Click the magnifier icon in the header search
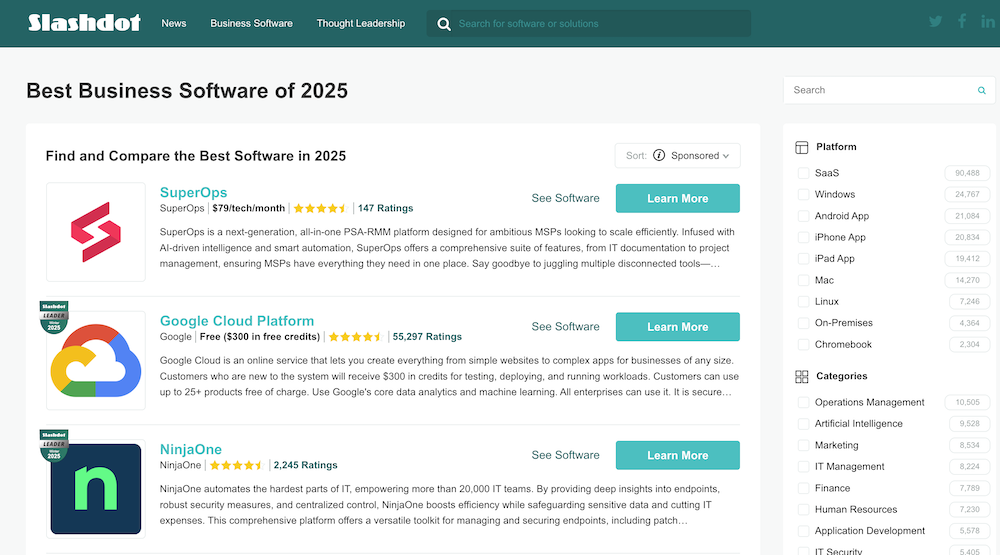This screenshot has height=555, width=1000. pyautogui.click(x=444, y=24)
